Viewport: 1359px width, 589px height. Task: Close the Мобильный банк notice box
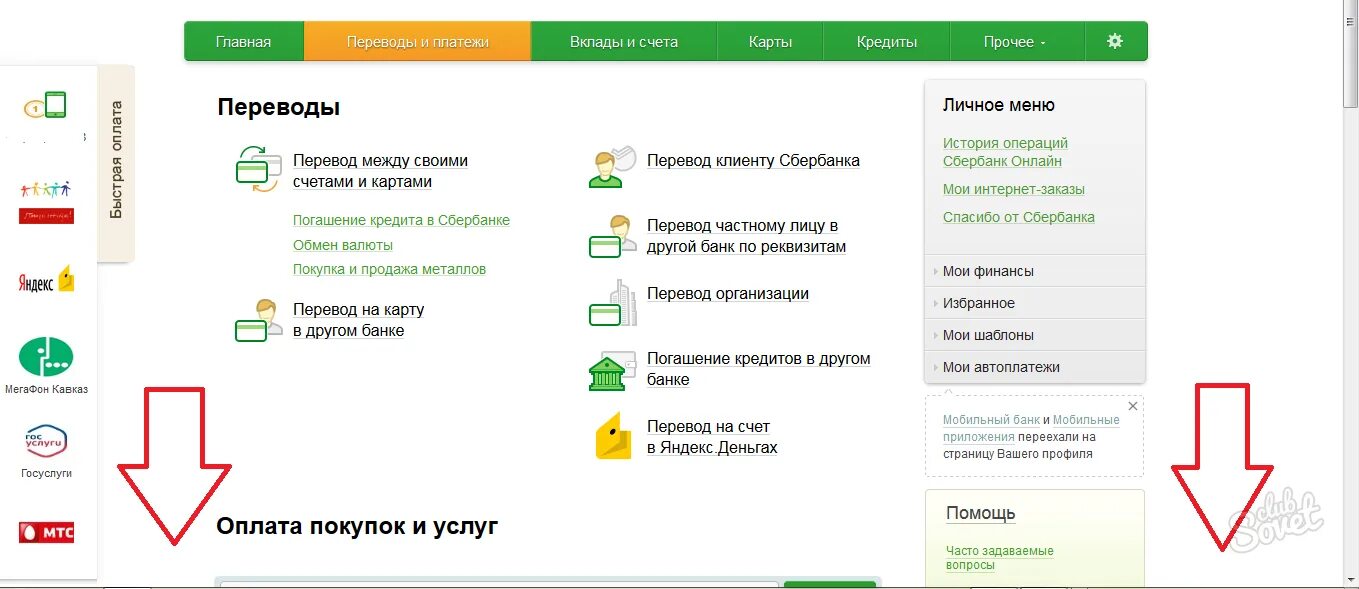tap(1133, 406)
